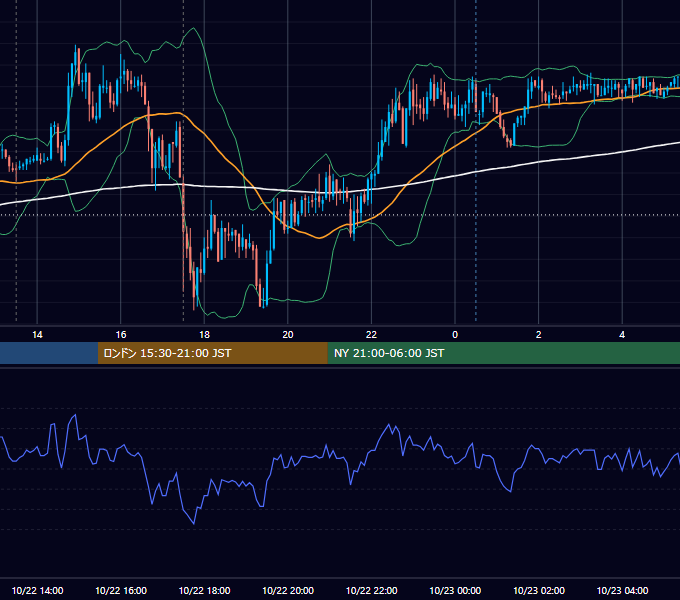Viewport: 680px width, 600px height.
Task: Click hour label 0 on price chart axis
Action: tap(455, 335)
